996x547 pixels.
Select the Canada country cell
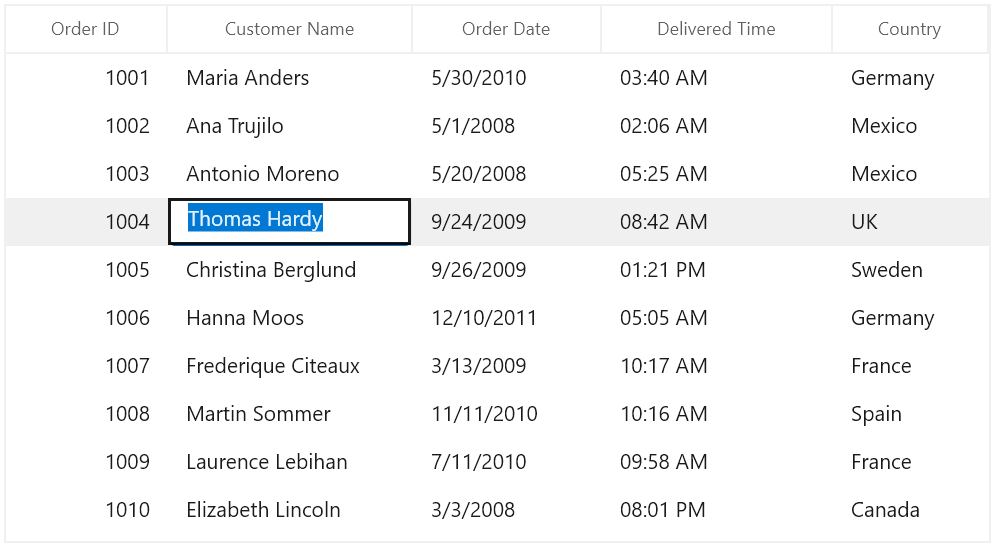910,510
